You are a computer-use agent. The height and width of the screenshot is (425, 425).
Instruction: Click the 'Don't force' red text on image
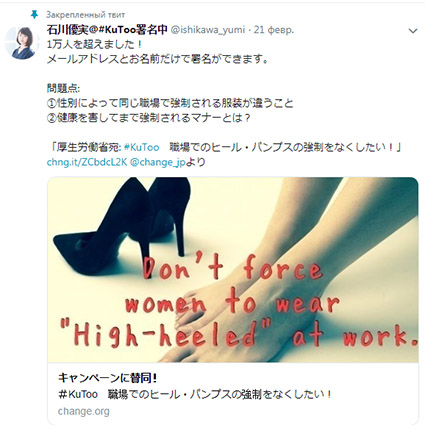tap(233, 268)
